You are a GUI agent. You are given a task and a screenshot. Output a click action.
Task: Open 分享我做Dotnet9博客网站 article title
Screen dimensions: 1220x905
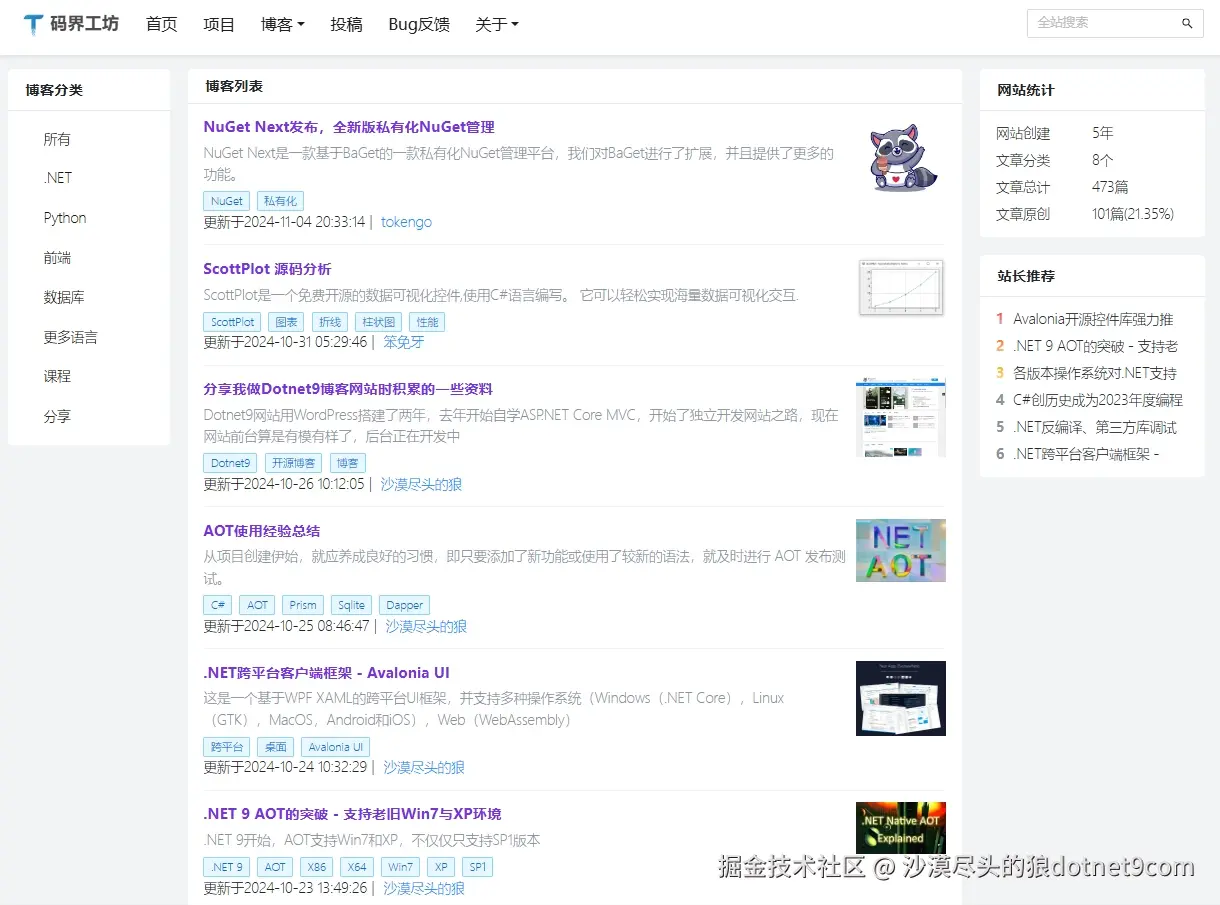click(x=348, y=389)
